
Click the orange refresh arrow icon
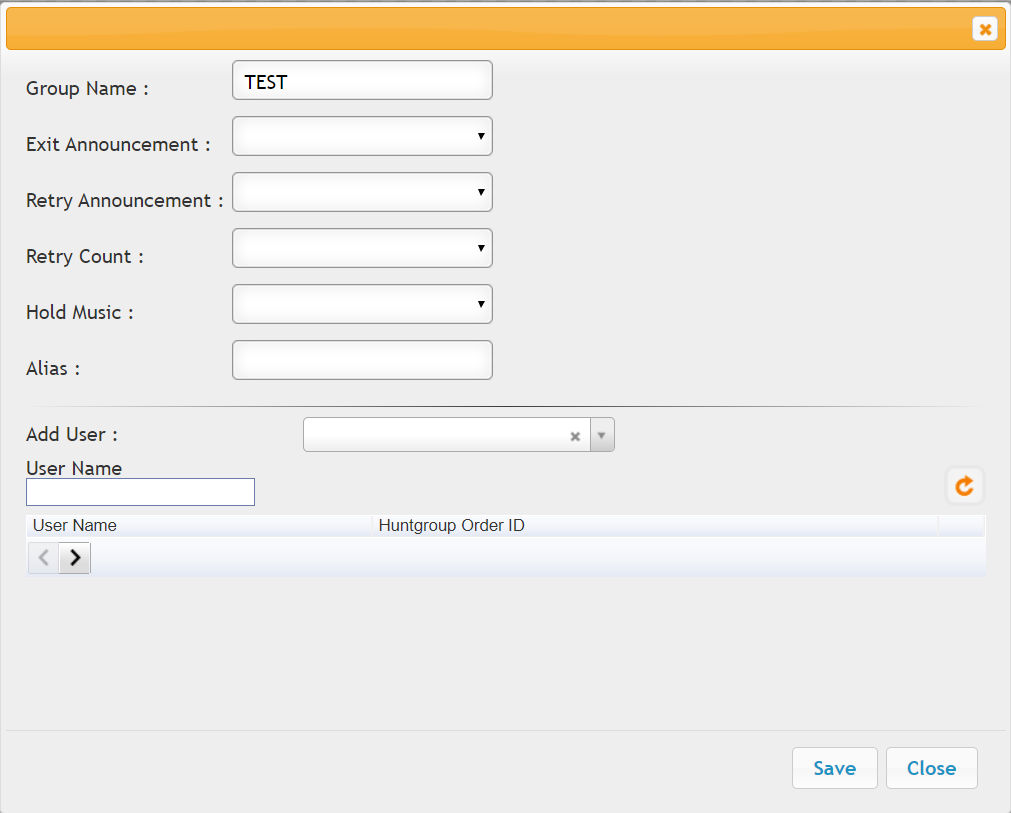(965, 485)
